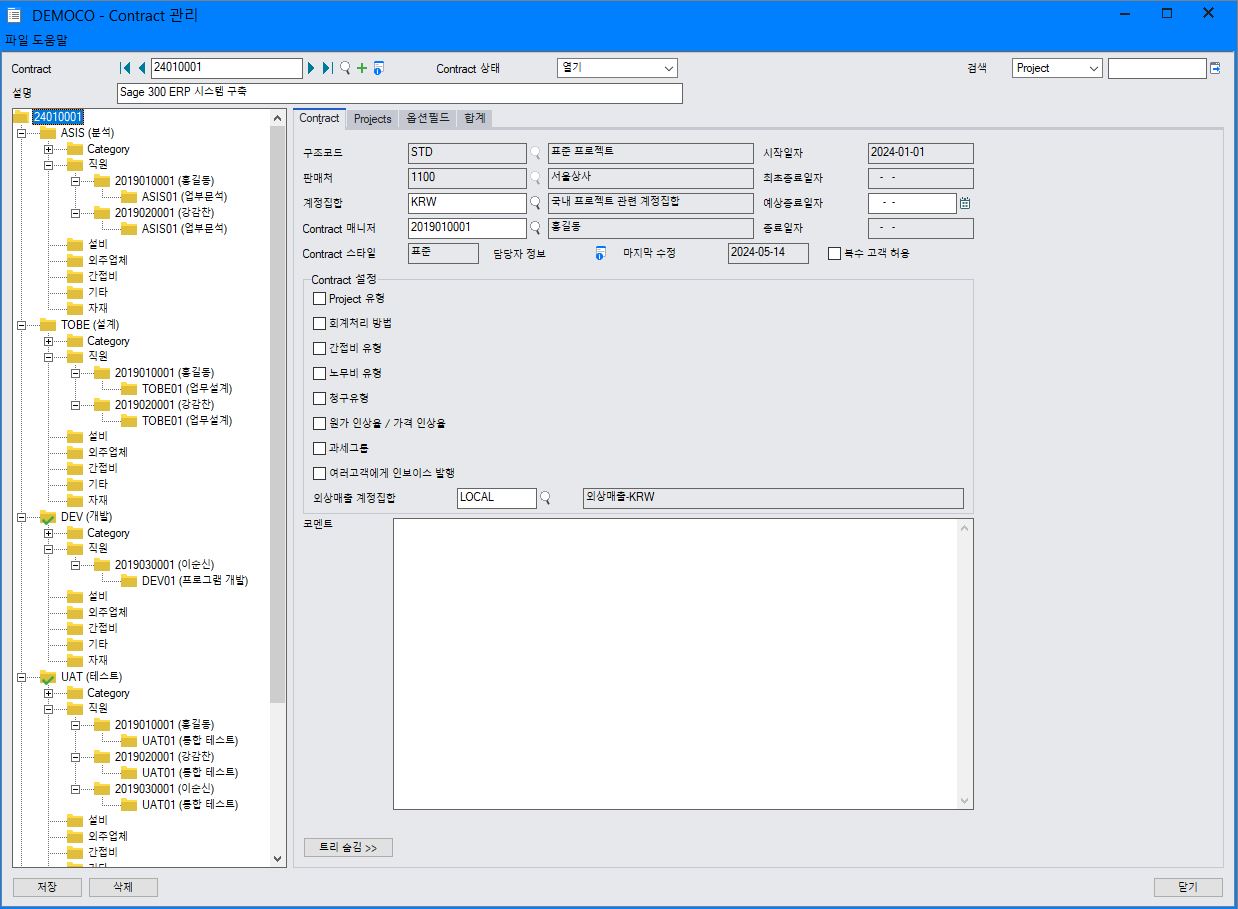This screenshot has height=909, width=1238.
Task: Jump to the last contract record
Action: click(x=328, y=68)
